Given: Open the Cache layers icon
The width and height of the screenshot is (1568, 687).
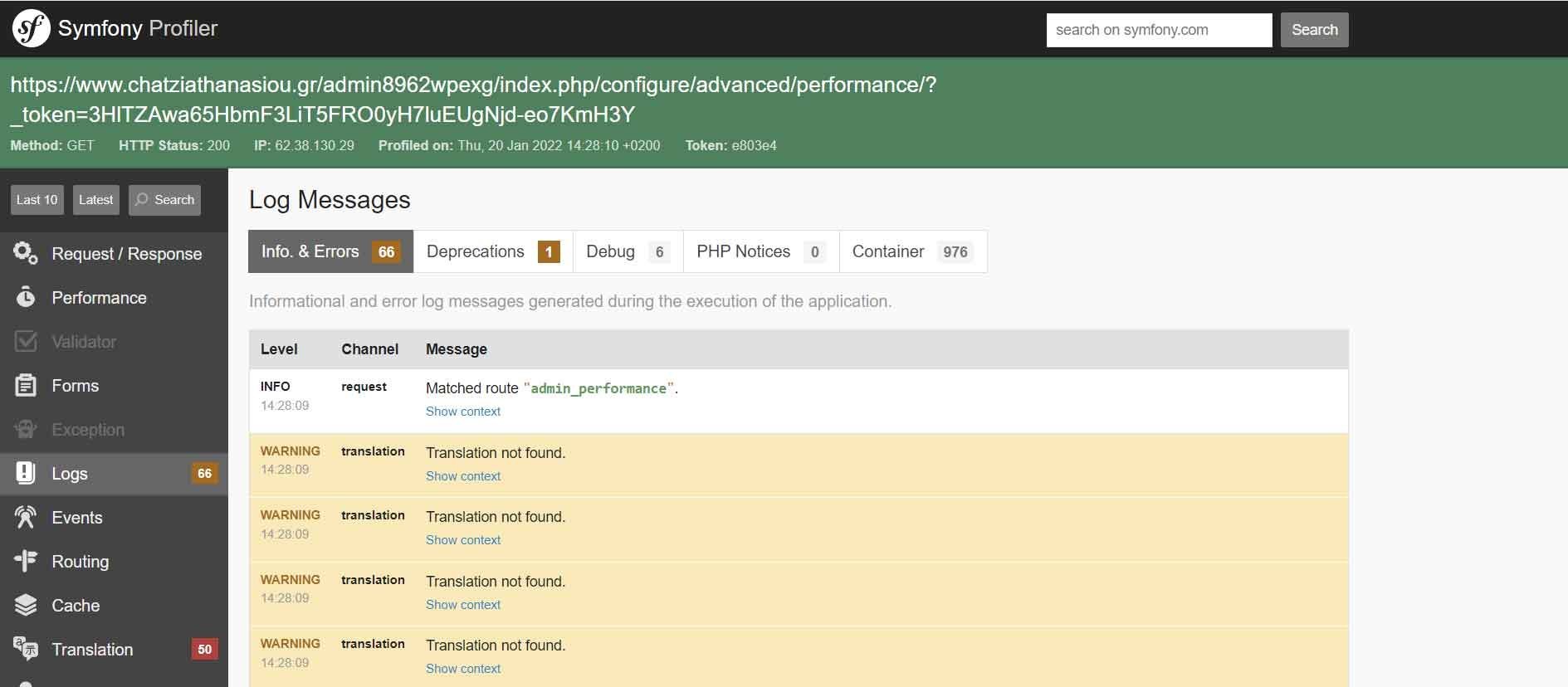Looking at the screenshot, I should [x=26, y=606].
